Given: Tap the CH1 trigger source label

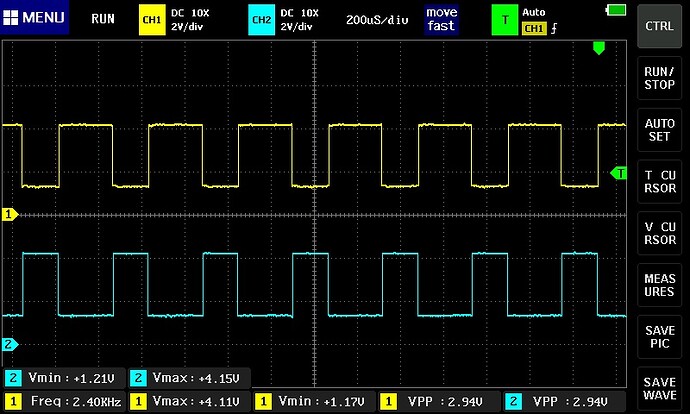Looking at the screenshot, I should pos(534,29).
